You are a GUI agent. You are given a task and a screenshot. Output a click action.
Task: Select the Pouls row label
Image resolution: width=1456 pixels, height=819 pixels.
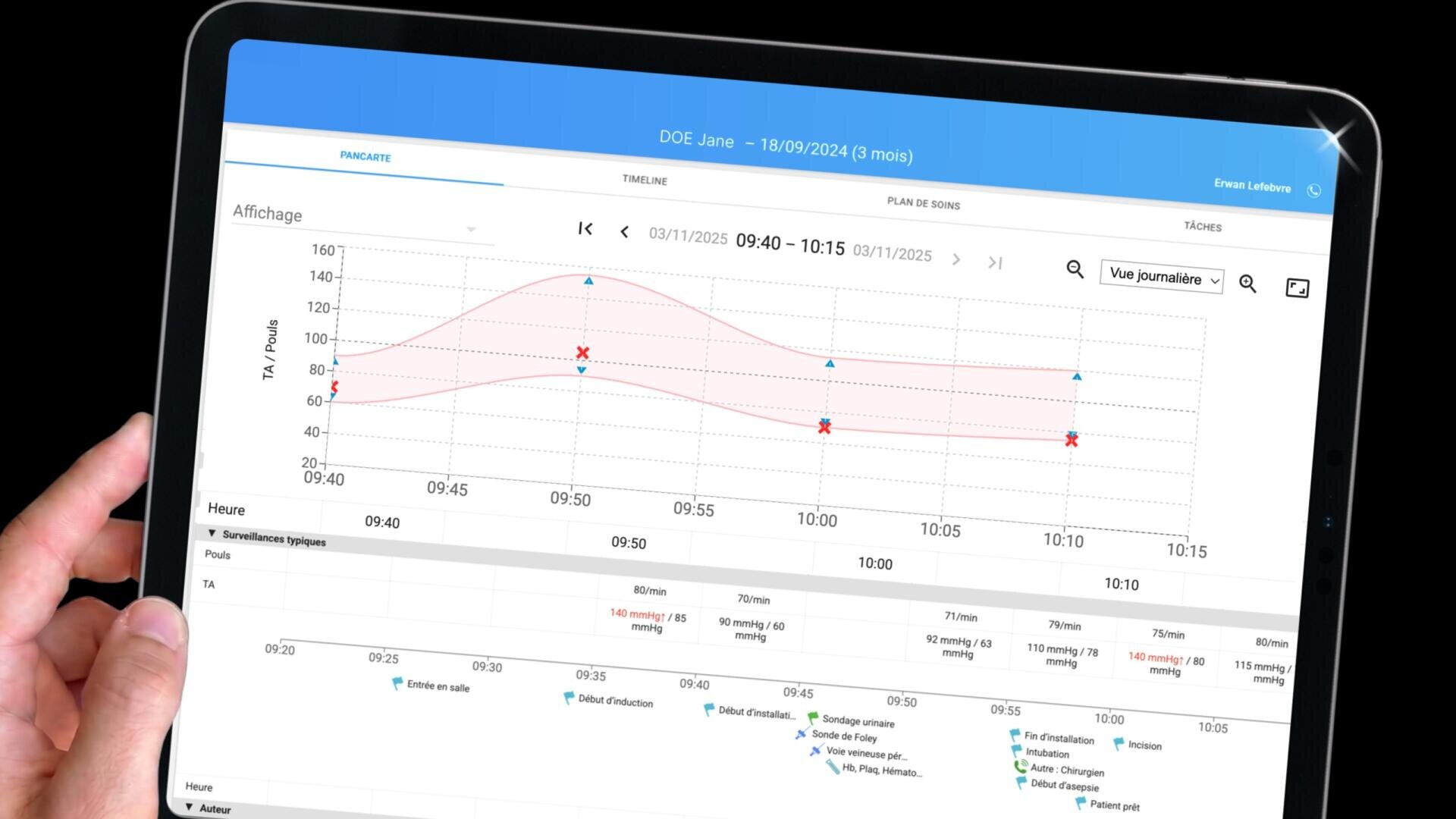point(218,554)
